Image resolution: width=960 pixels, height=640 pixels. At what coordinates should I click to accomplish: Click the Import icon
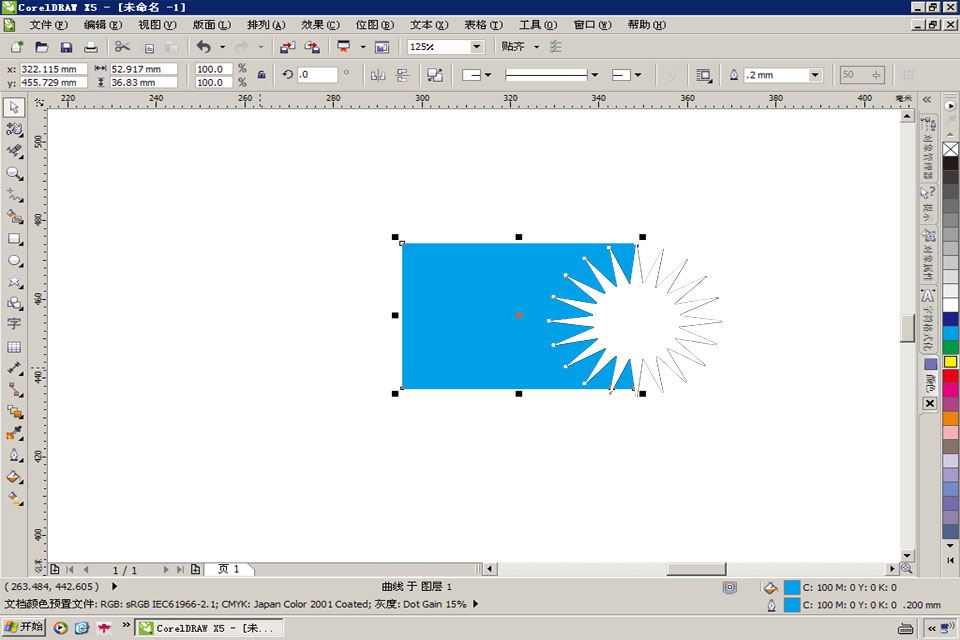tap(287, 47)
